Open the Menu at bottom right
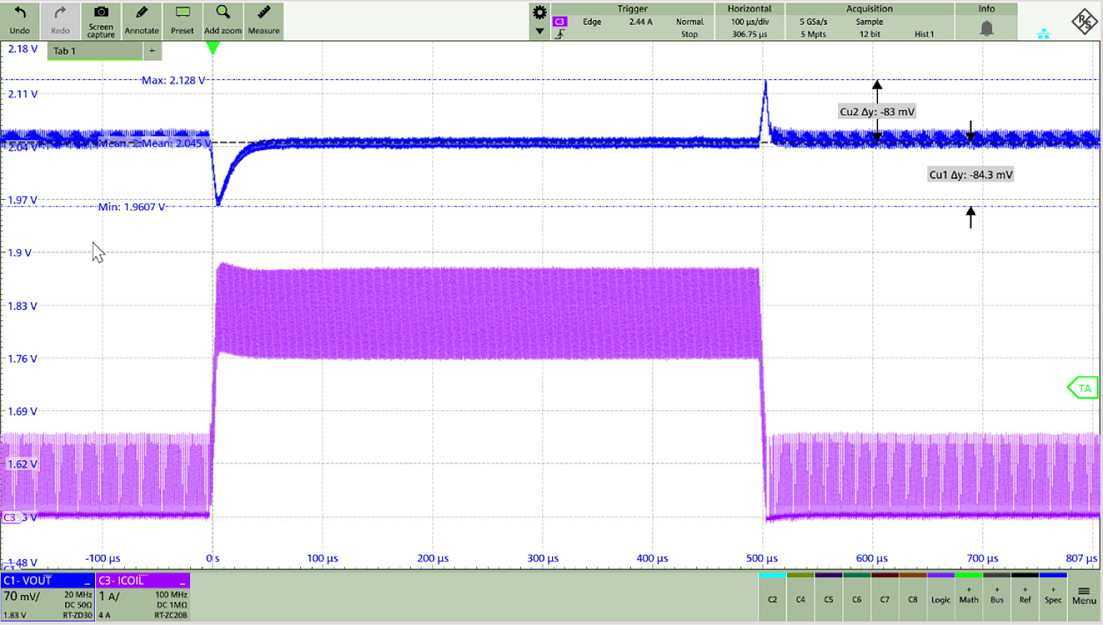 (1083, 597)
